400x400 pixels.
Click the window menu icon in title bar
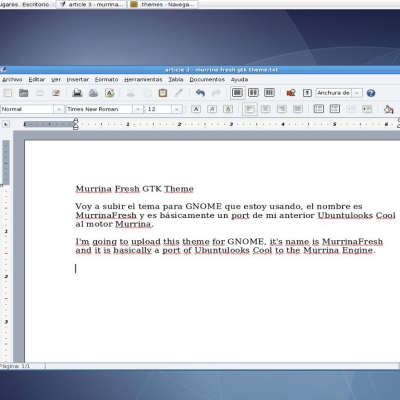point(3,70)
